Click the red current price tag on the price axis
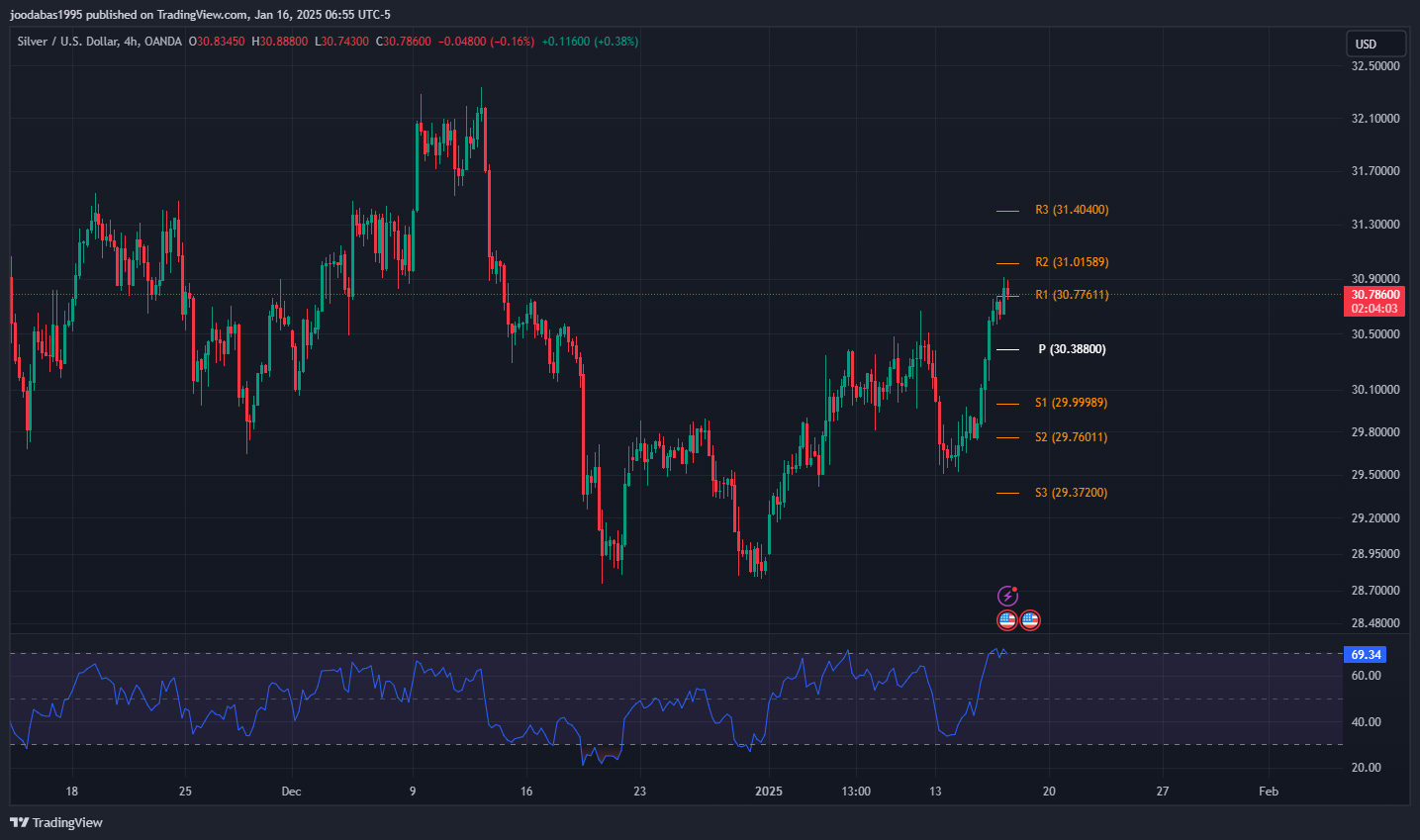Image resolution: width=1420 pixels, height=840 pixels. 1374,302
